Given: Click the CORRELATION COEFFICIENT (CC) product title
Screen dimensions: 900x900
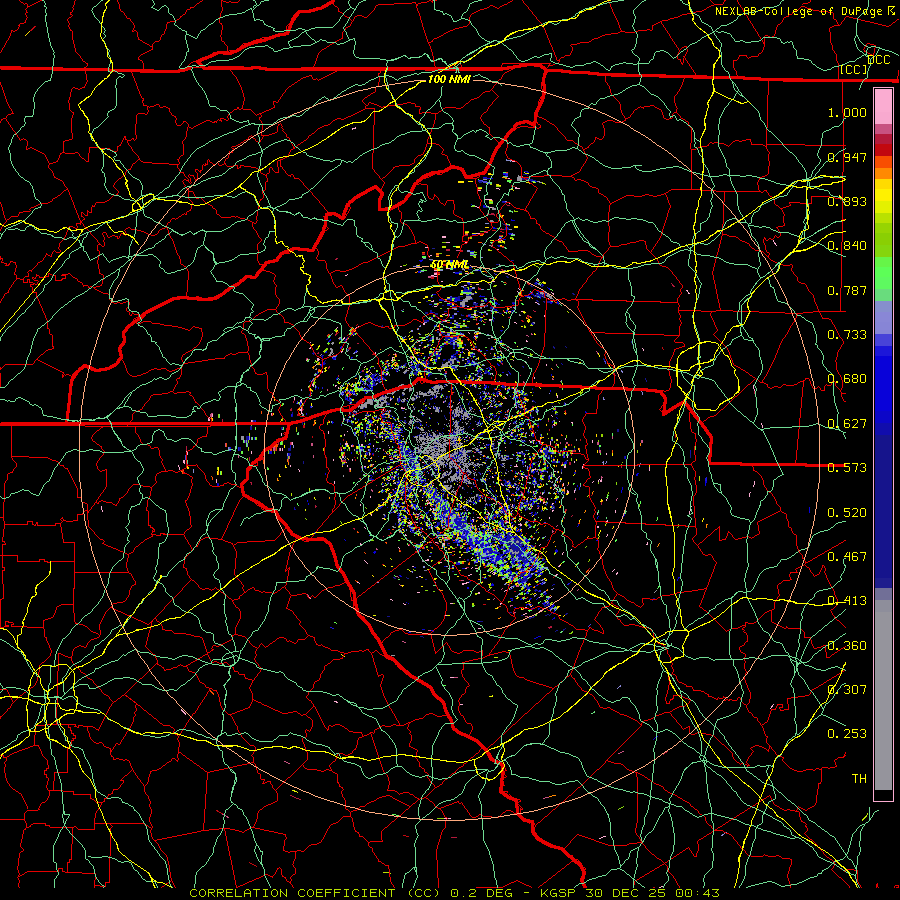Looking at the screenshot, I should pyautogui.click(x=315, y=893).
